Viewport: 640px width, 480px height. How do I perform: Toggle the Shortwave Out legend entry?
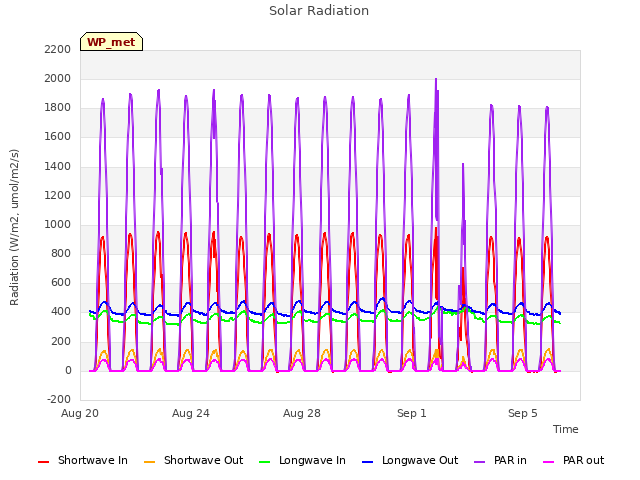tap(193, 460)
